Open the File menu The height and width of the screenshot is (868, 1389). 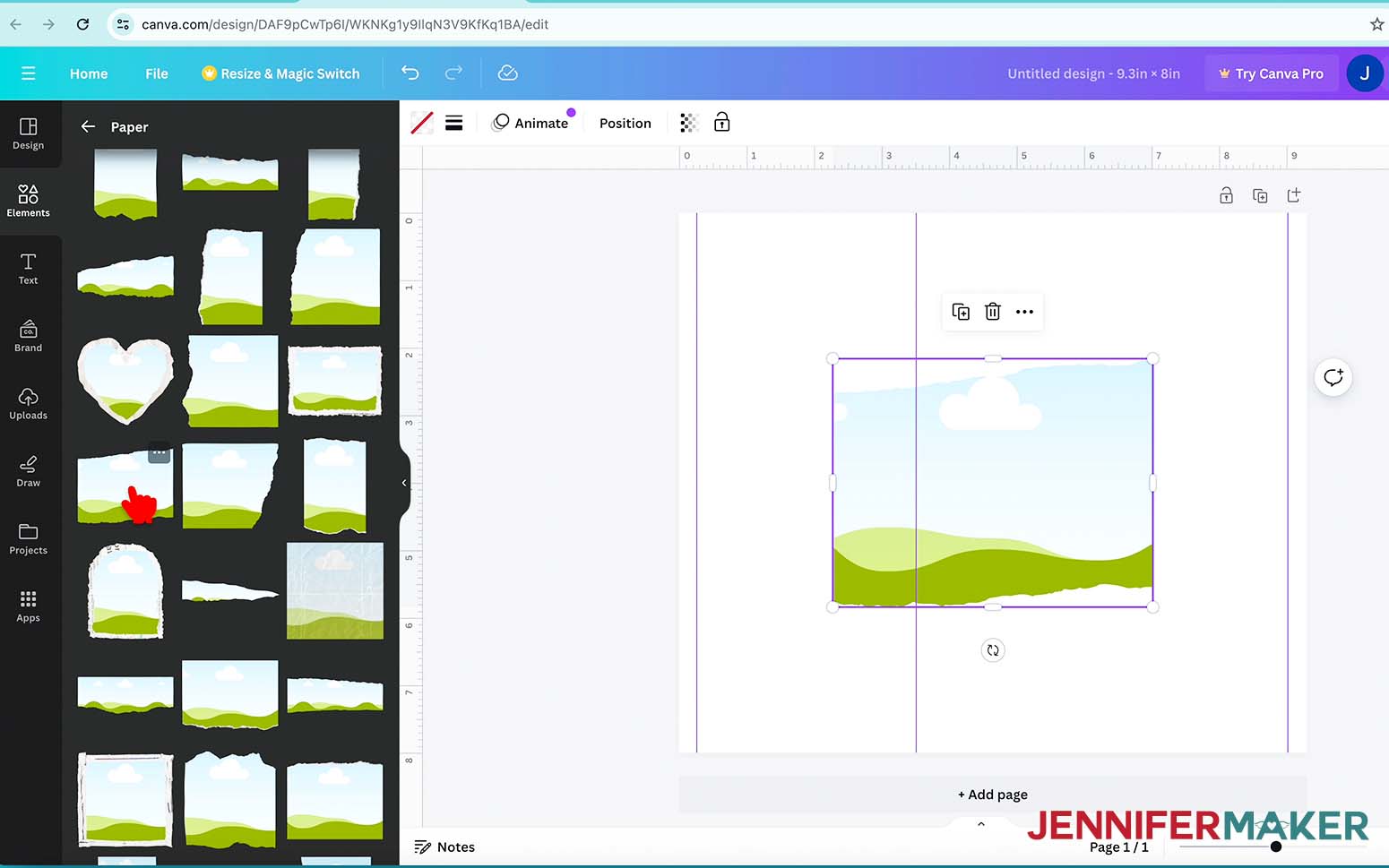pyautogui.click(x=157, y=73)
